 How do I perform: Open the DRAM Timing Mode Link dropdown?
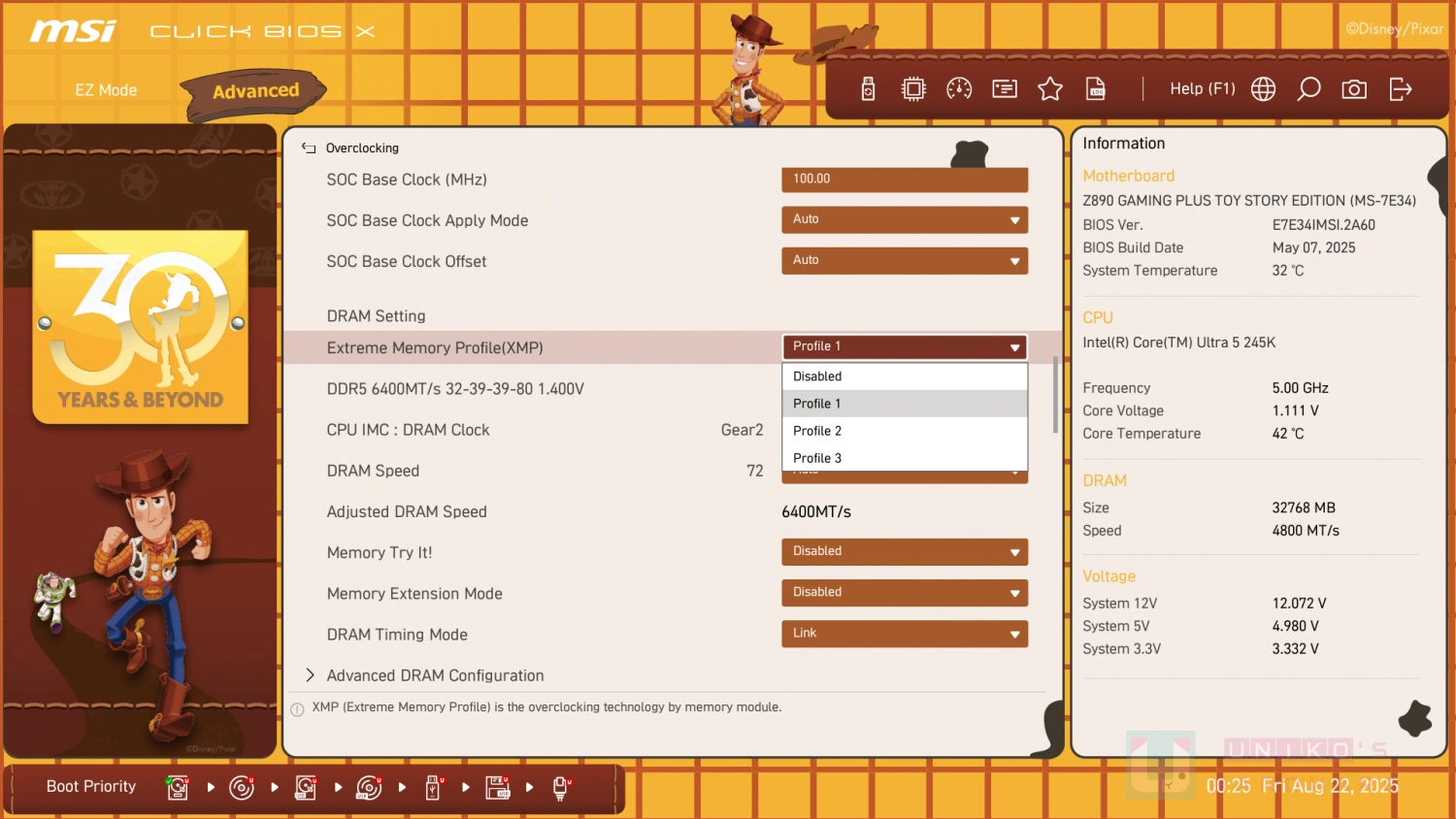point(905,633)
